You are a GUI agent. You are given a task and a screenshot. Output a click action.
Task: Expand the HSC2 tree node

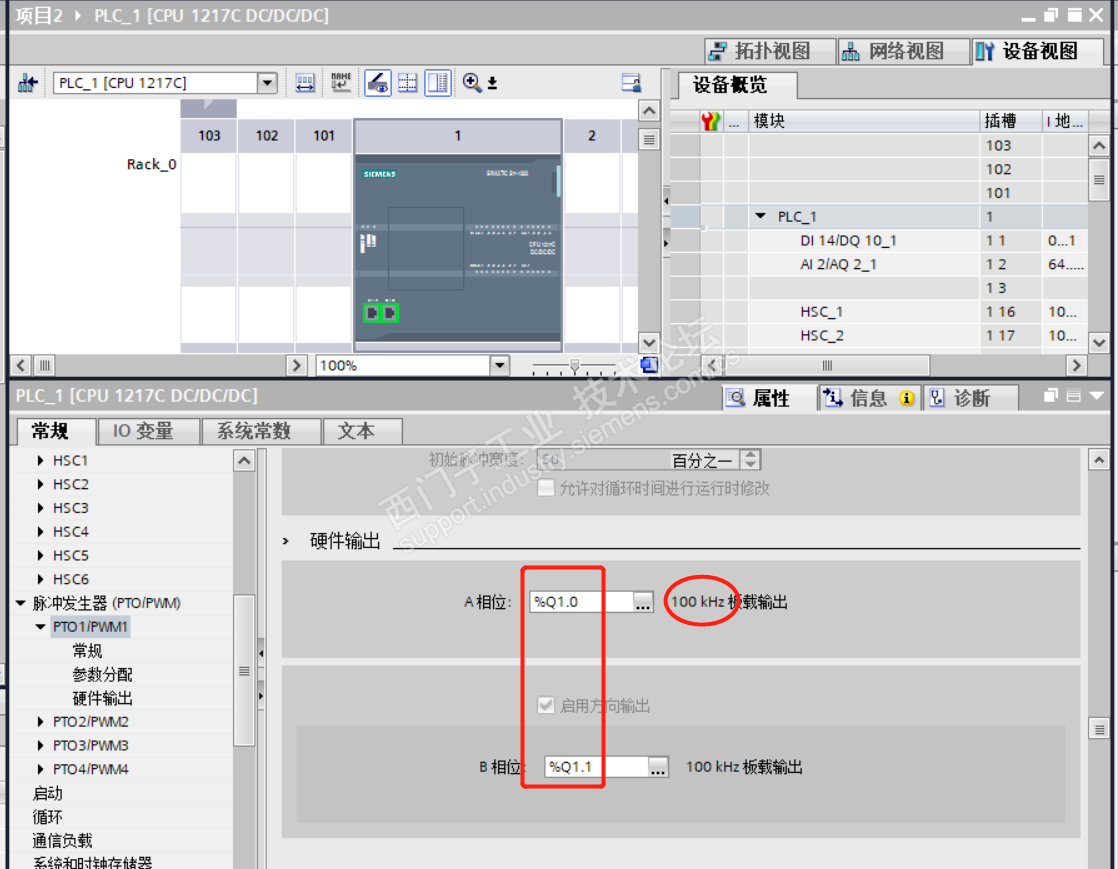pos(40,485)
